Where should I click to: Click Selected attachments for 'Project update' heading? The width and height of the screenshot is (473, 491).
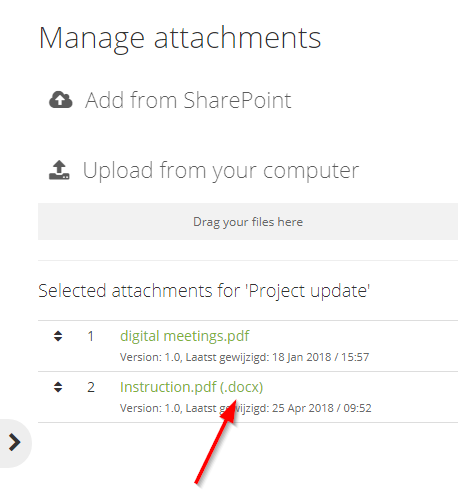(204, 291)
